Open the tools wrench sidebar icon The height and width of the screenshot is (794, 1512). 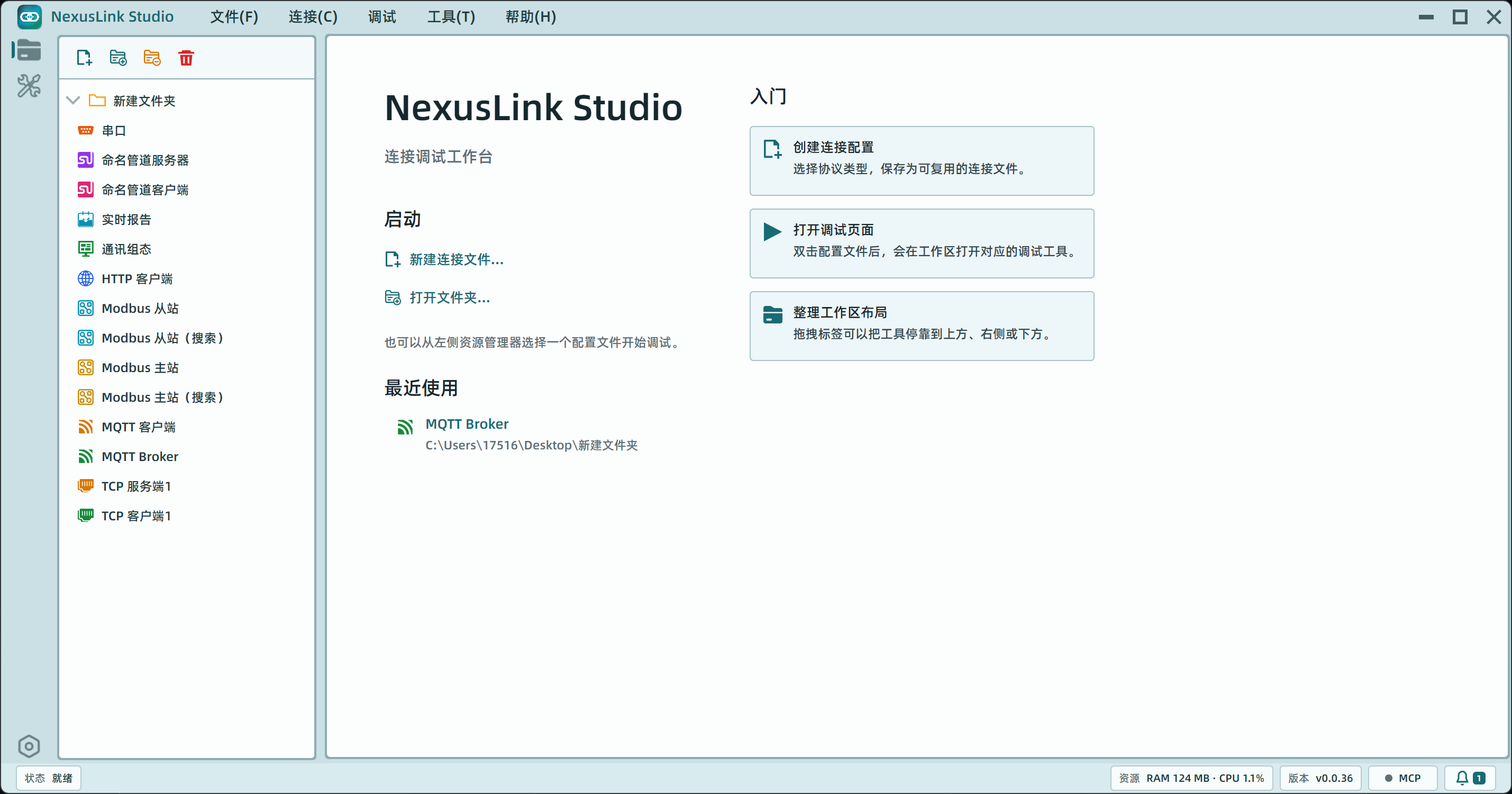pyautogui.click(x=28, y=86)
